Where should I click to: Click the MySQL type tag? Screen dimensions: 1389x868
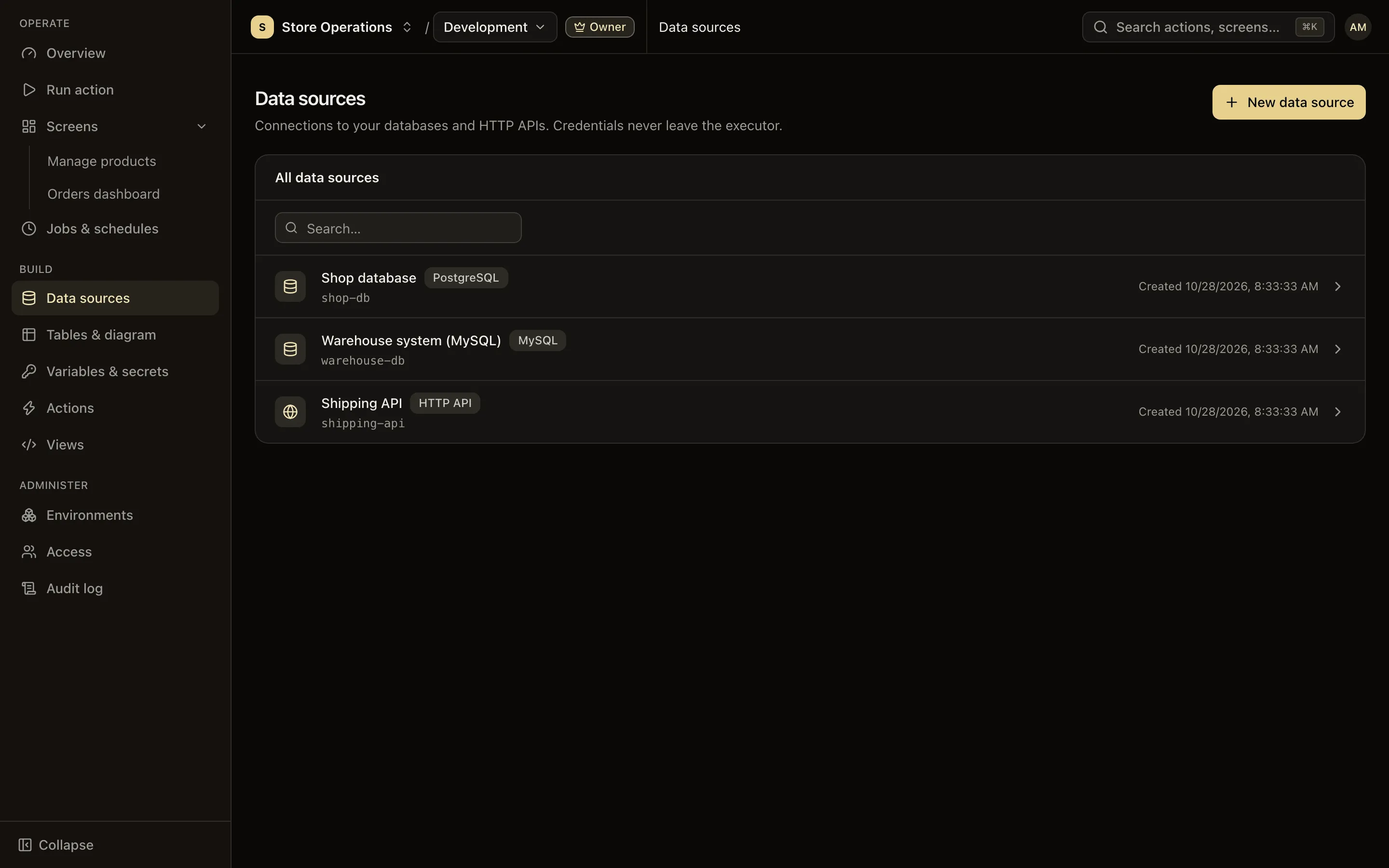pos(537,340)
